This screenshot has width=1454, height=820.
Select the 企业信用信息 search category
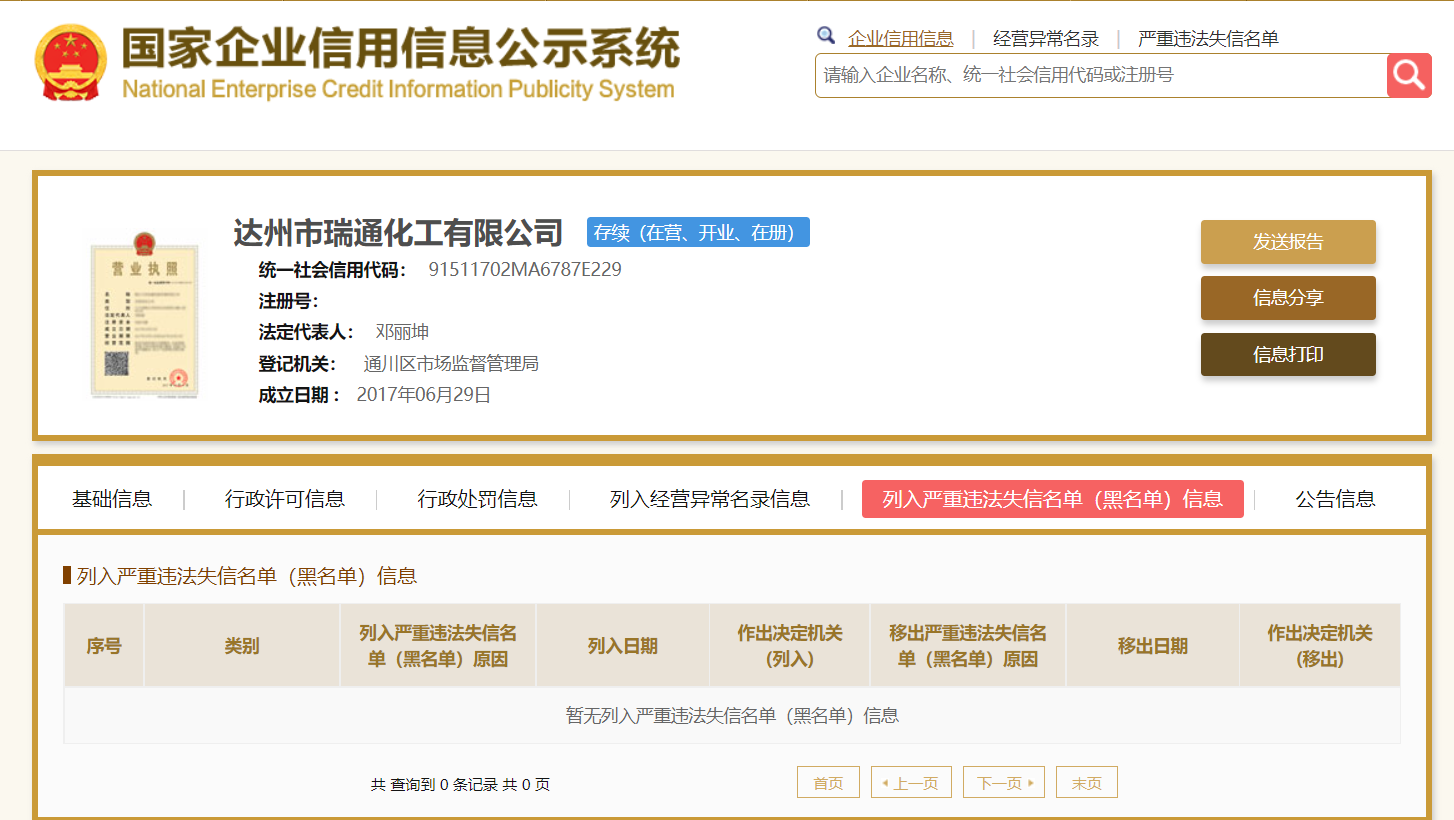901,39
